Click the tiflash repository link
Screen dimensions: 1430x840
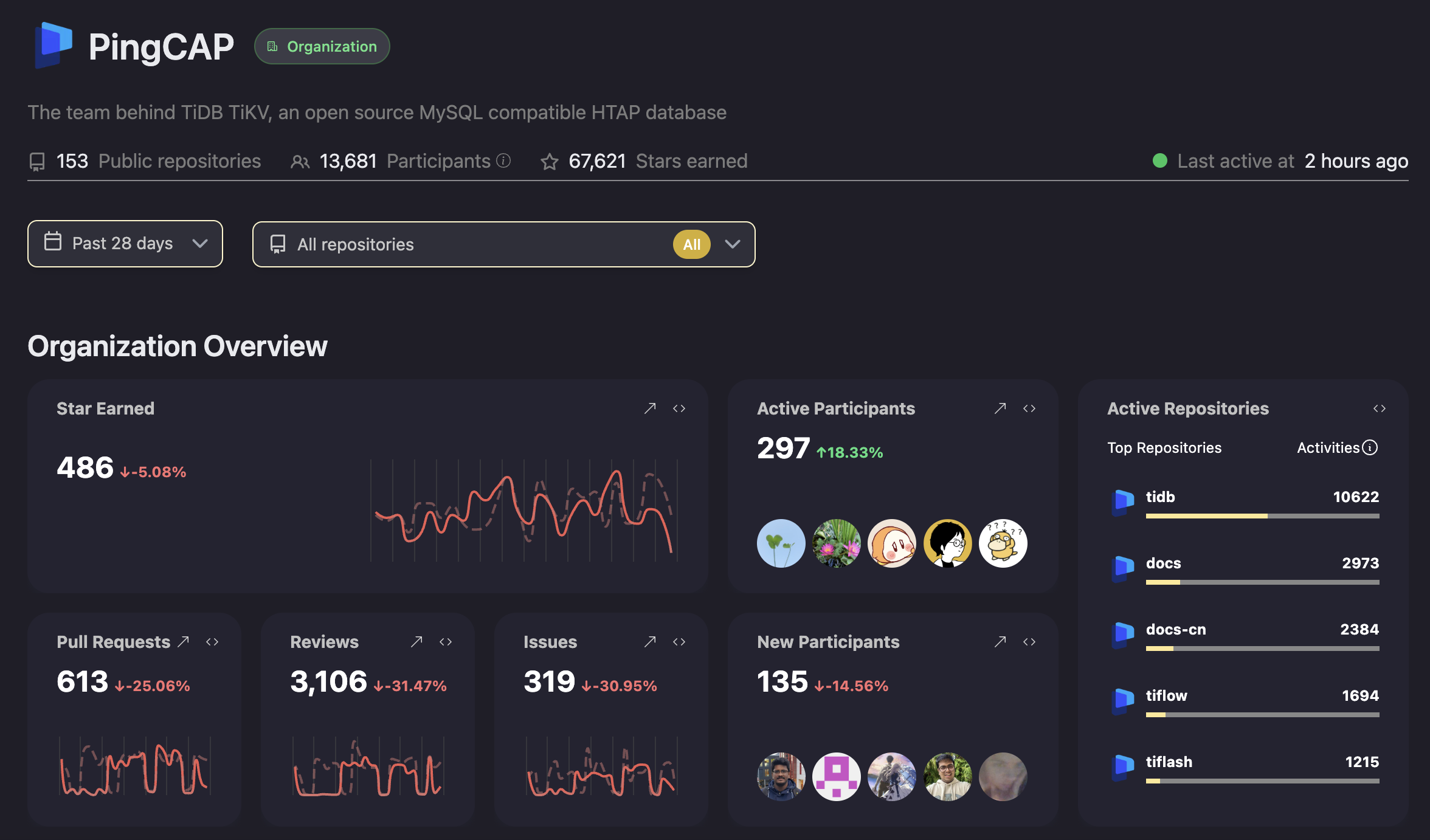click(x=1169, y=762)
